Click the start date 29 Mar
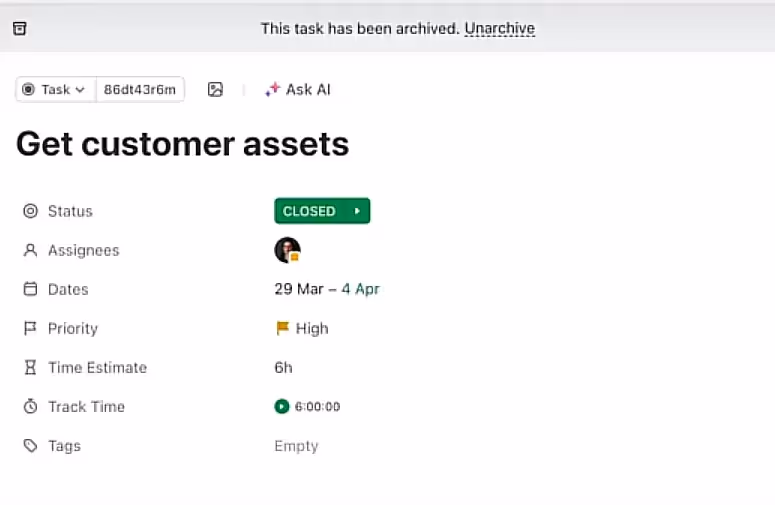Image resolution: width=775 pixels, height=505 pixels. [298, 289]
